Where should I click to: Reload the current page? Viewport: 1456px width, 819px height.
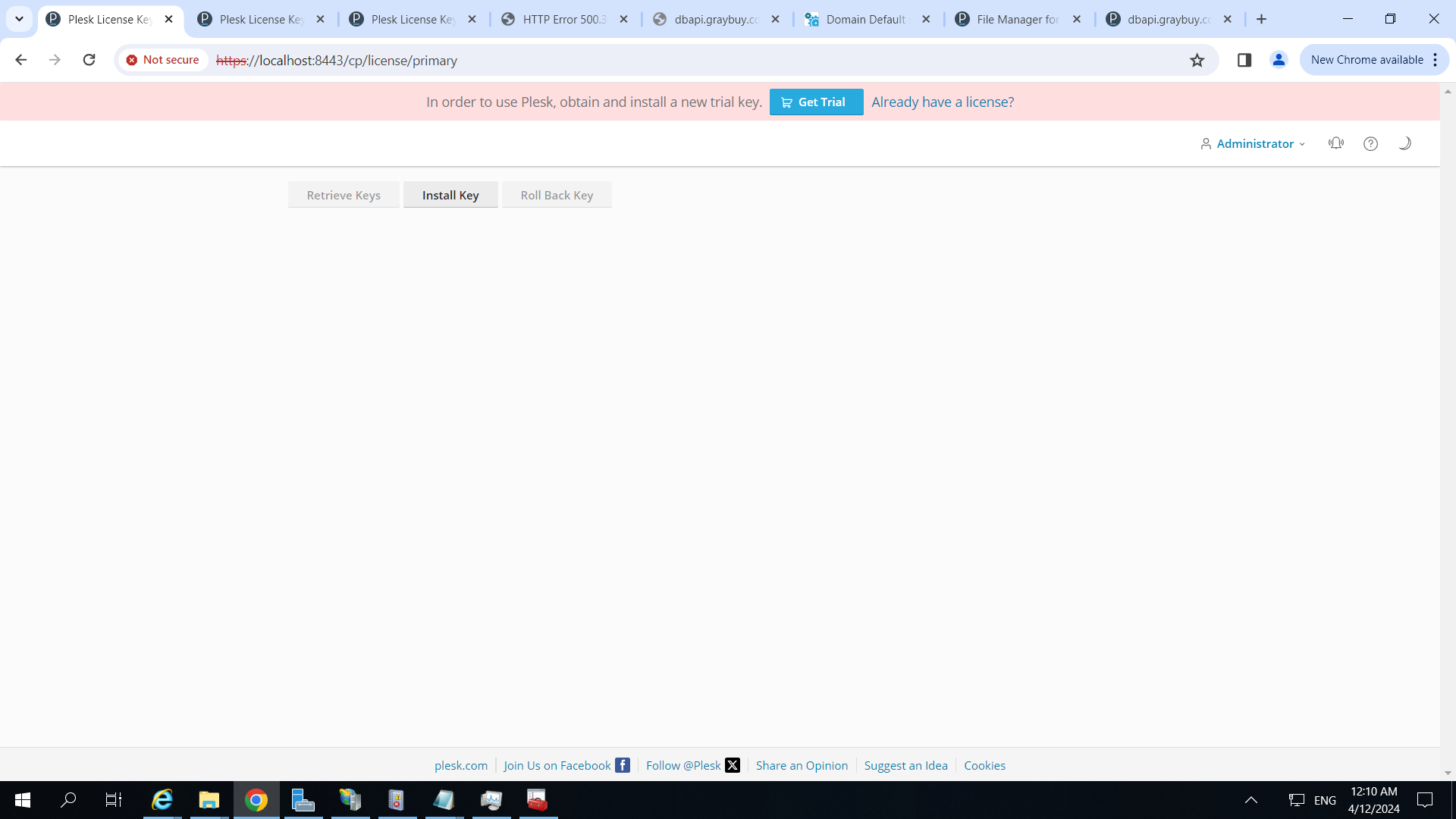coord(89,60)
